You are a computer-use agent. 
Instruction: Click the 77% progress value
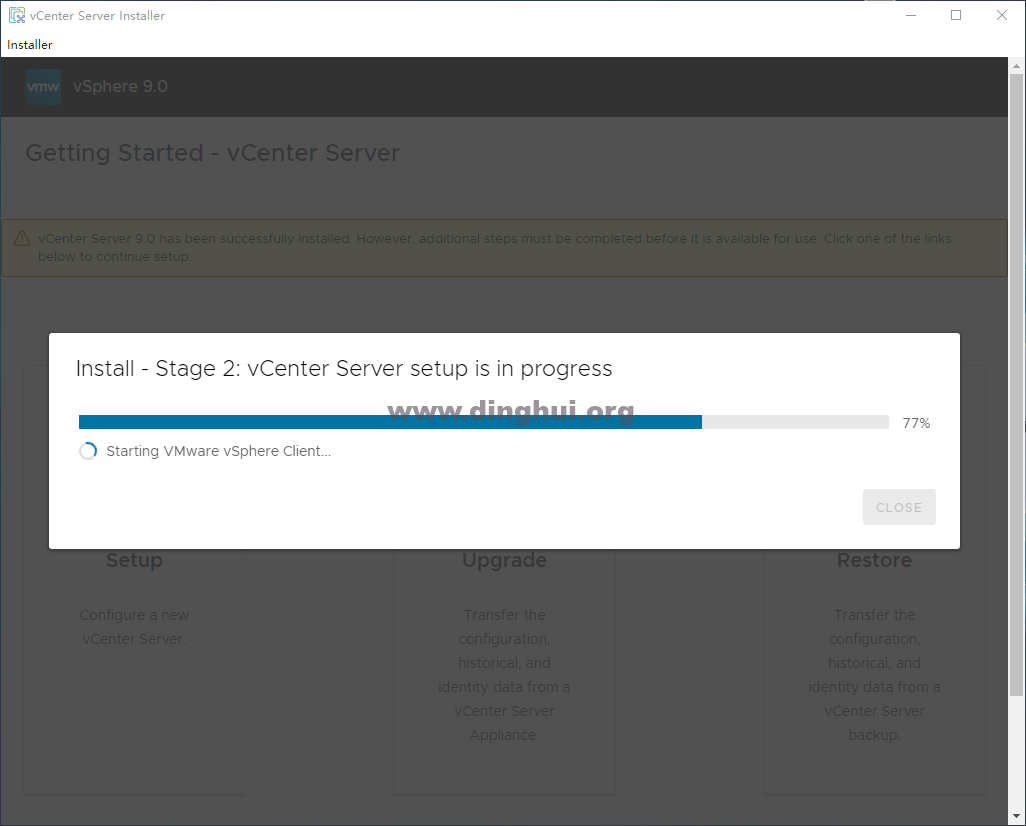(916, 423)
